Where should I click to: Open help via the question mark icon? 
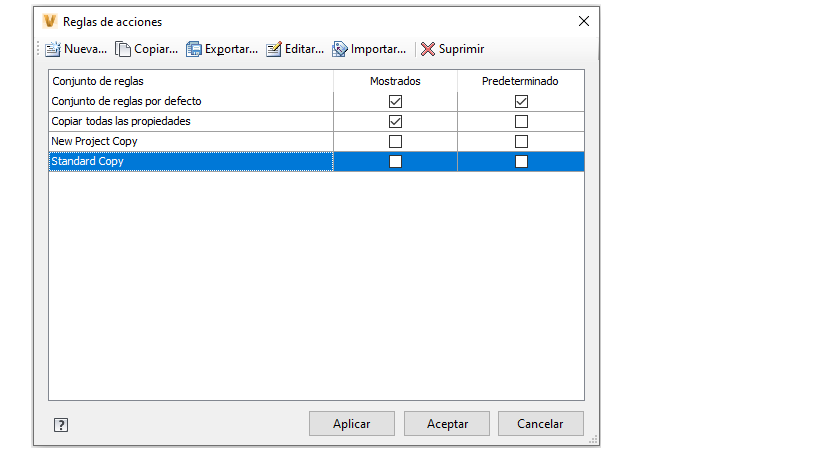click(x=61, y=424)
